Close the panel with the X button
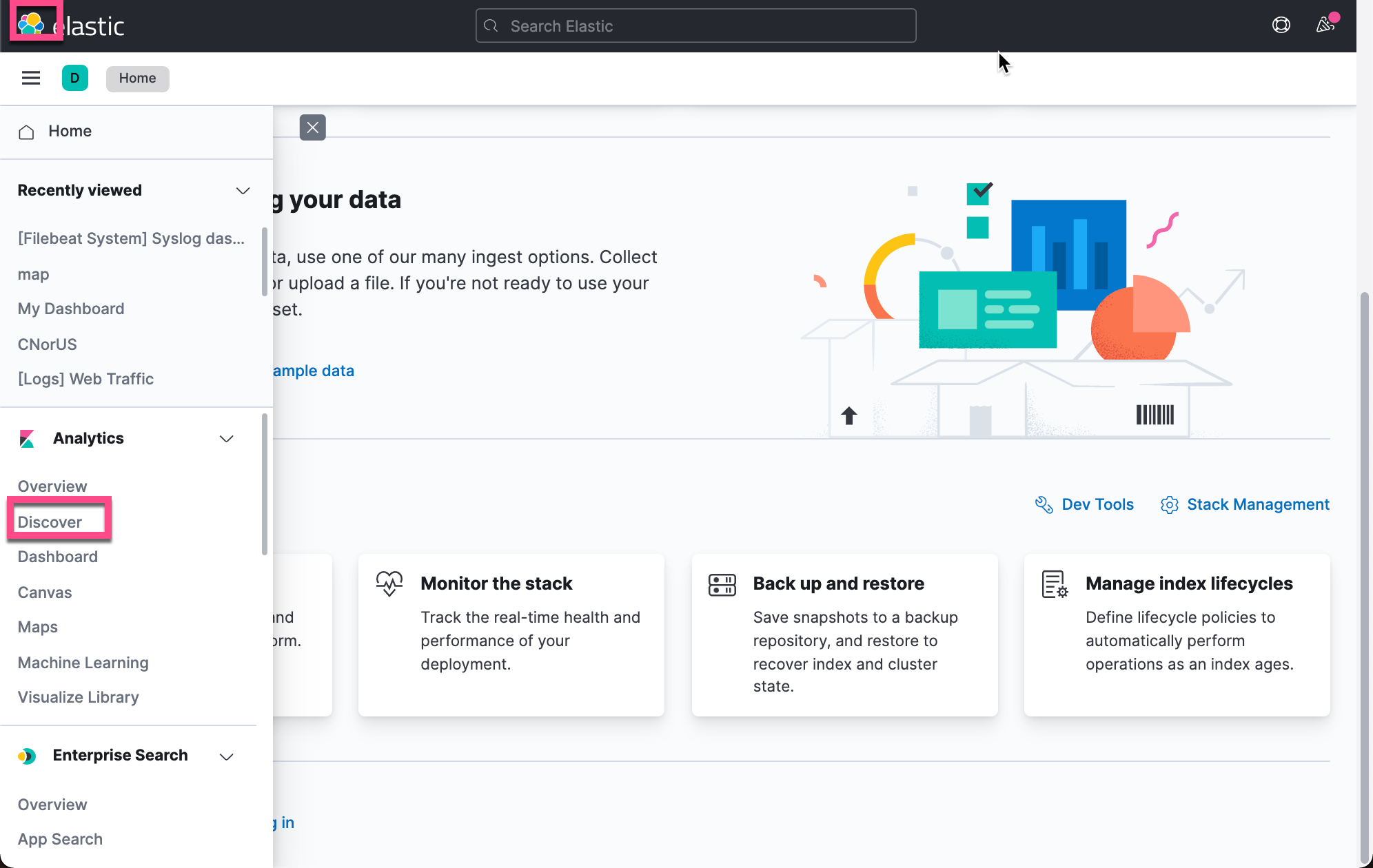Viewport: 1373px width, 868px height. coord(312,127)
